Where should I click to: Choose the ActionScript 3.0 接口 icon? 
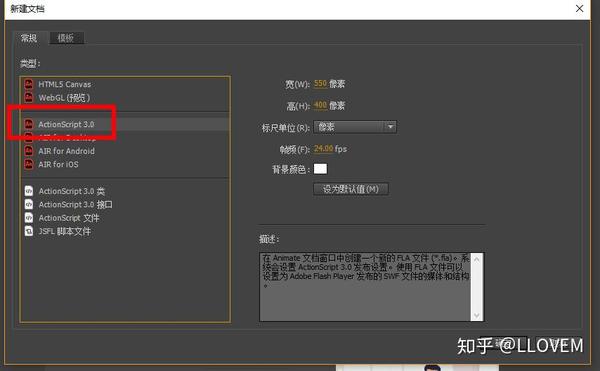click(x=29, y=204)
